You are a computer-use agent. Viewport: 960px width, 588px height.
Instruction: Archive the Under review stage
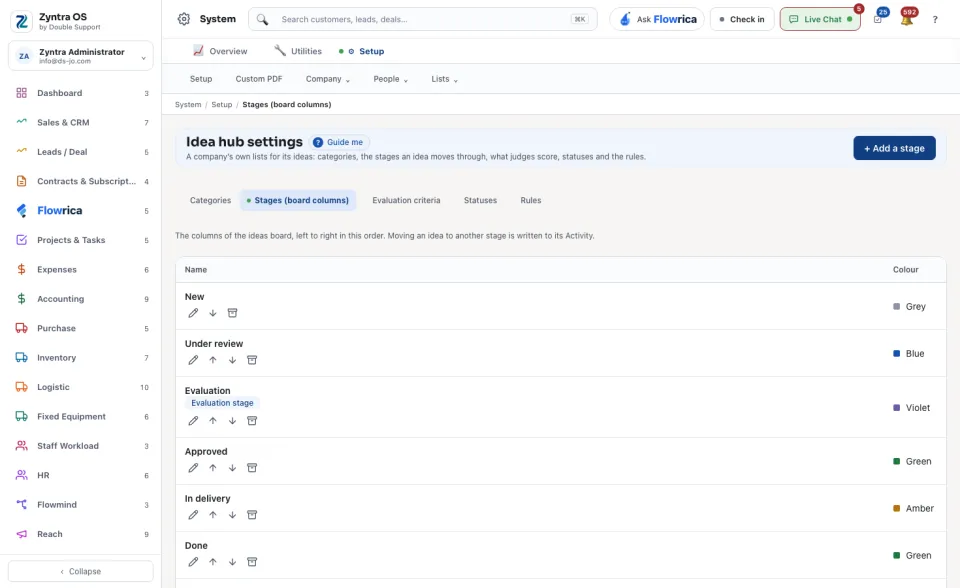[x=252, y=360]
